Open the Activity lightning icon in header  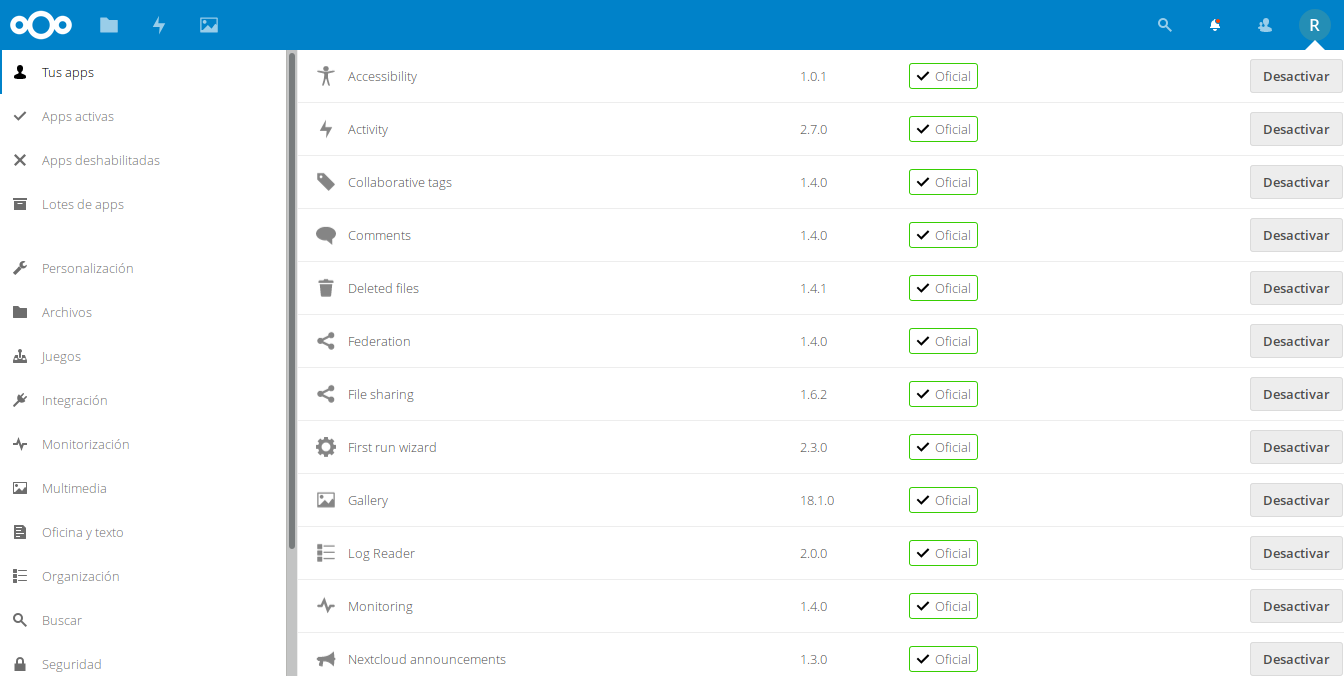pyautogui.click(x=159, y=25)
